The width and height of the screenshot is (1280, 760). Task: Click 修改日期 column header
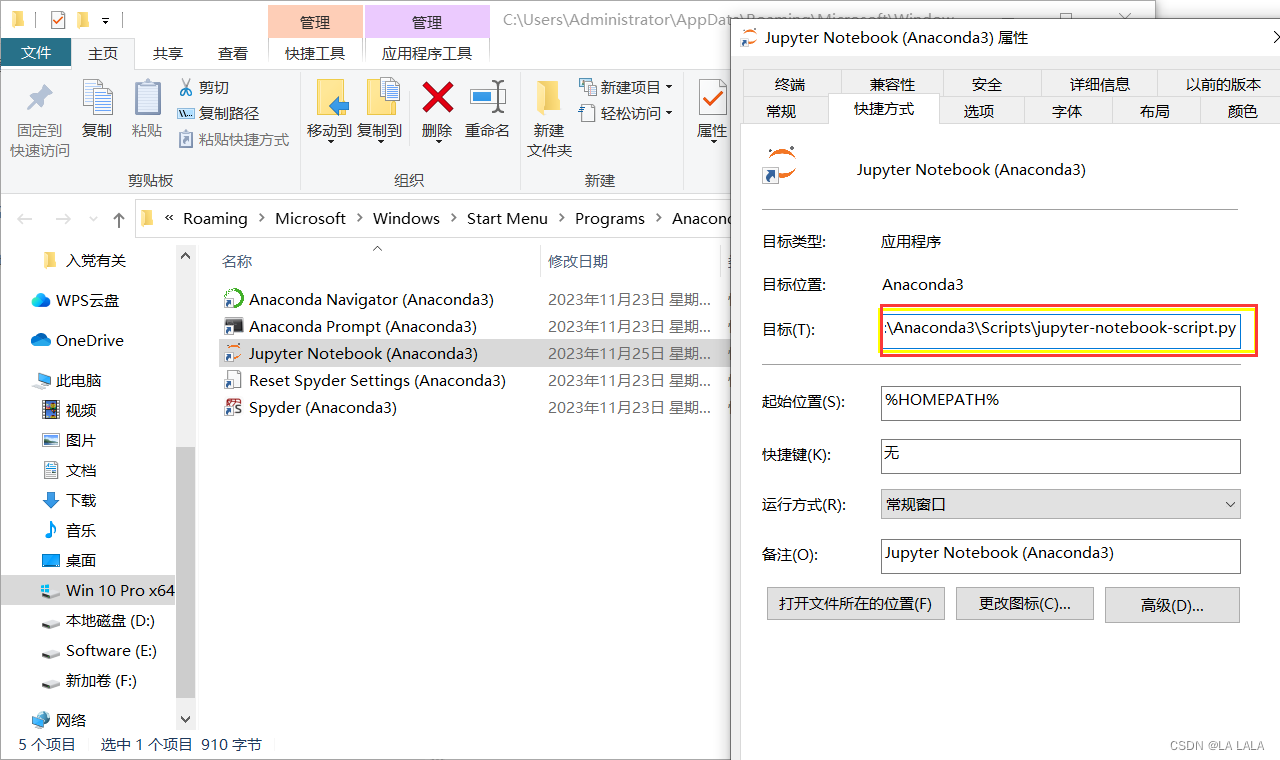click(x=578, y=261)
